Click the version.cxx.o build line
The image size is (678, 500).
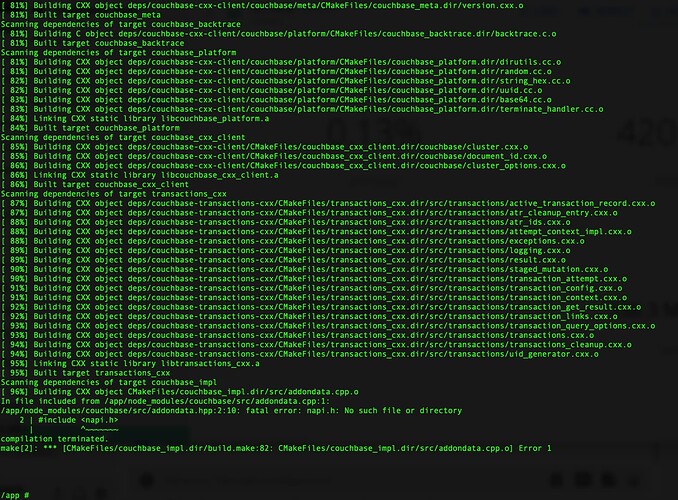[x=262, y=5]
